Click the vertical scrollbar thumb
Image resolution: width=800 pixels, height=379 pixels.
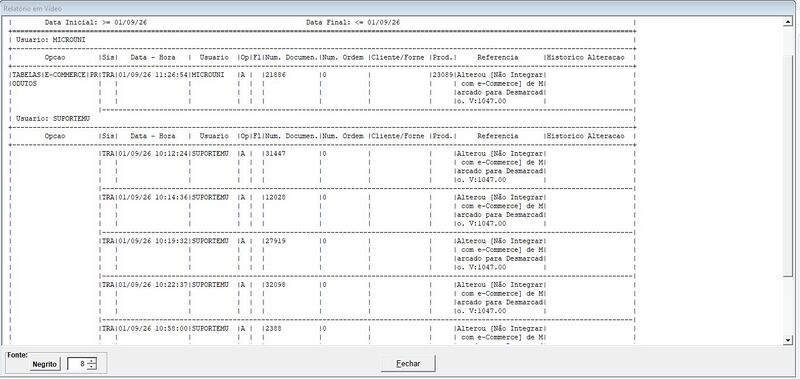[788, 166]
